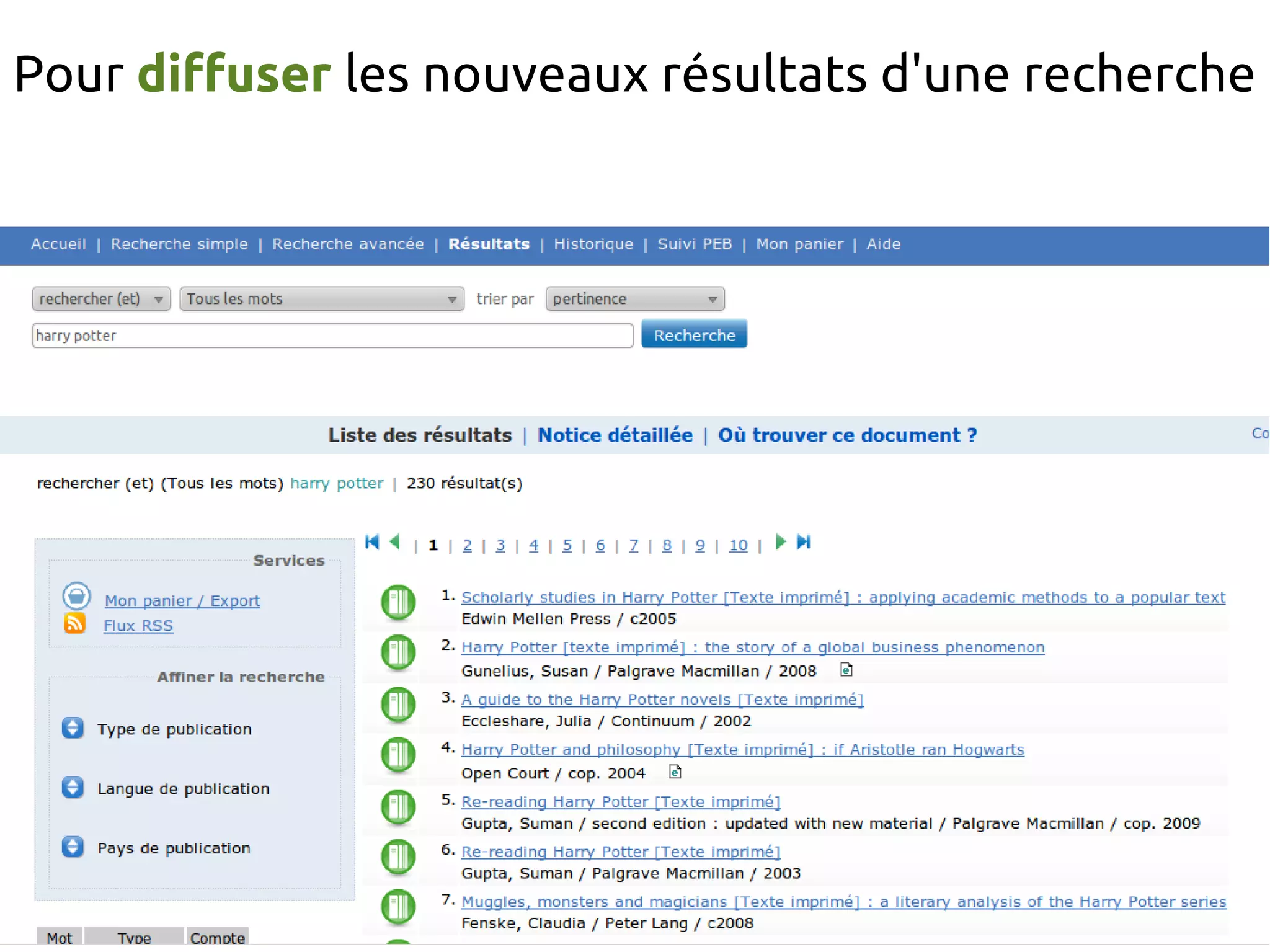This screenshot has height=952, width=1270.
Task: Open Muggles, monsters and magicians title
Action: click(x=843, y=902)
